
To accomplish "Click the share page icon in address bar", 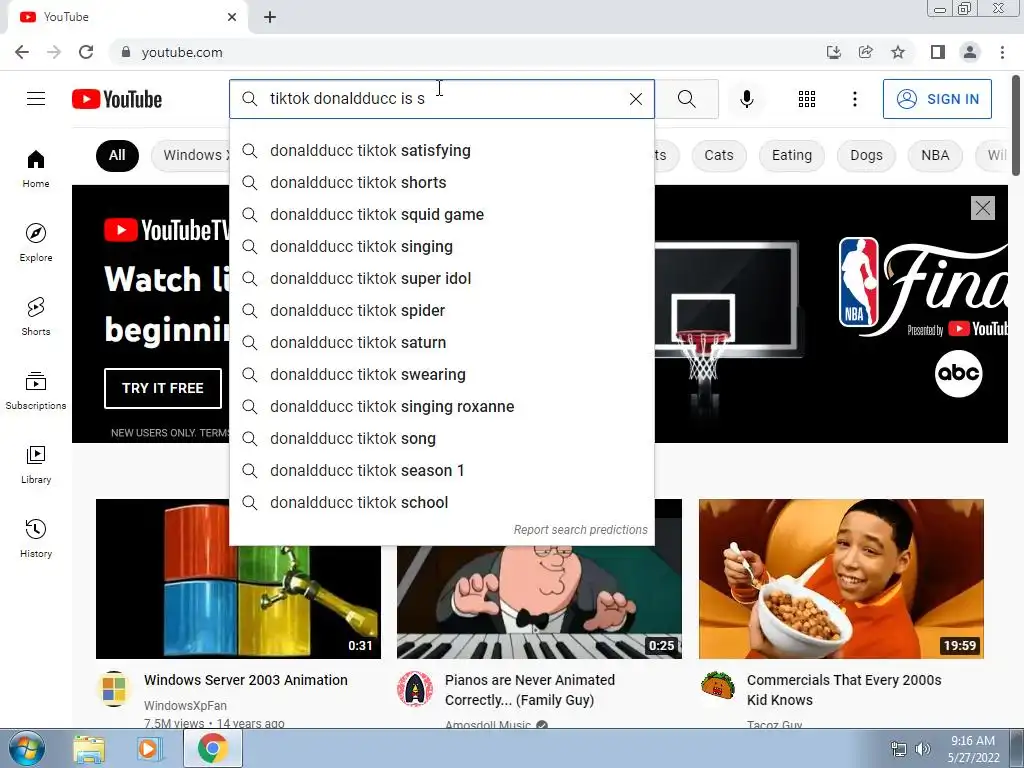I will 866,52.
